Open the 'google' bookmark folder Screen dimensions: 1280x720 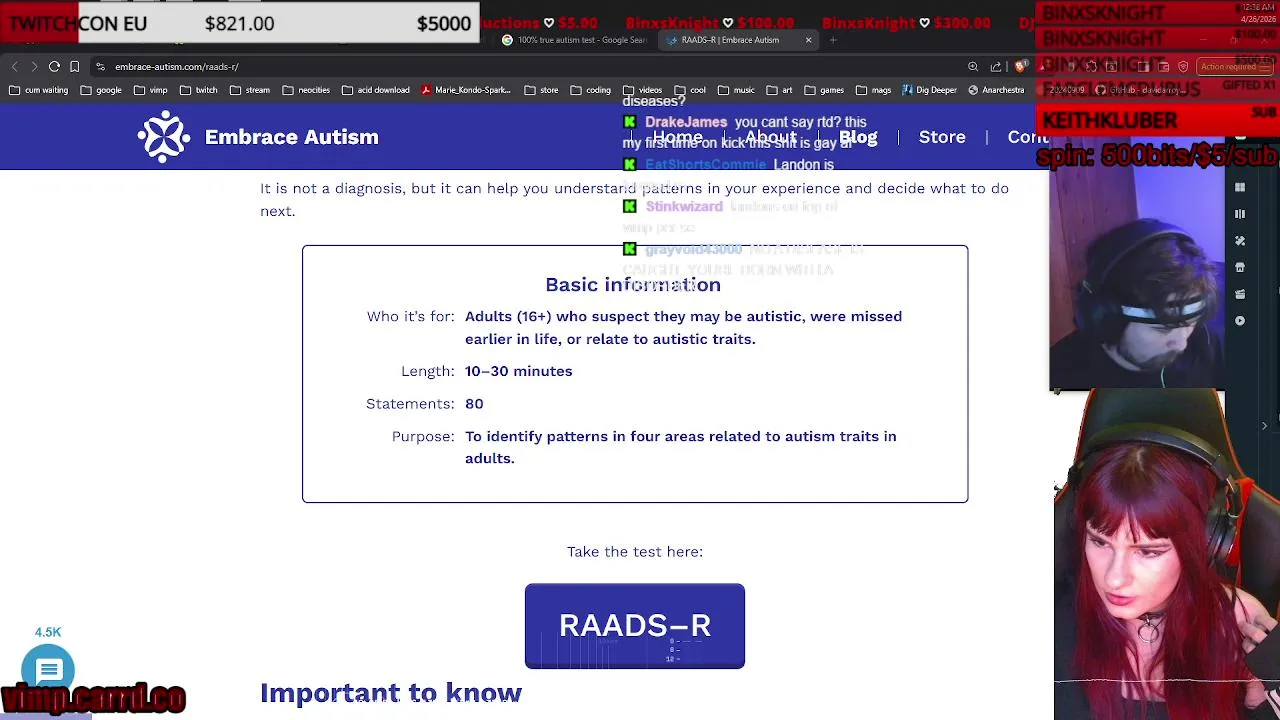click(101, 90)
